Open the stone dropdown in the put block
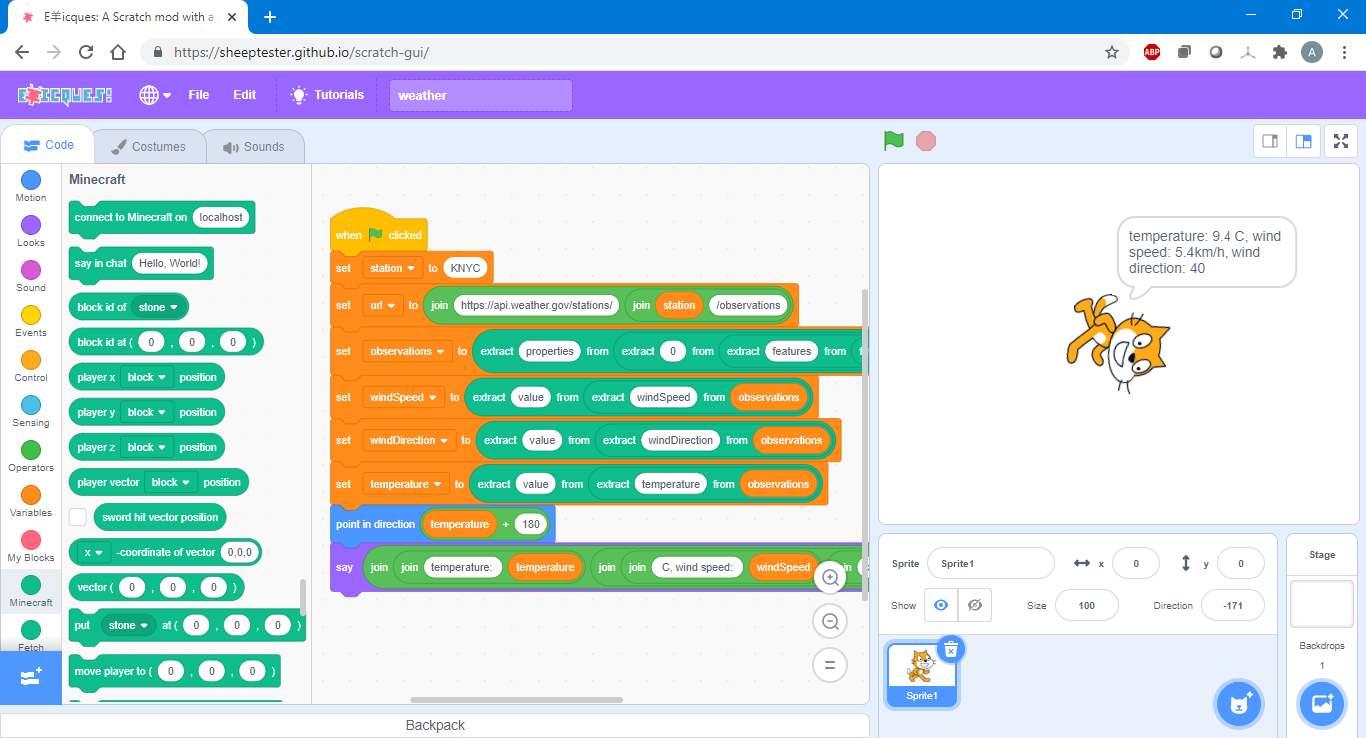1366x738 pixels. click(x=128, y=624)
